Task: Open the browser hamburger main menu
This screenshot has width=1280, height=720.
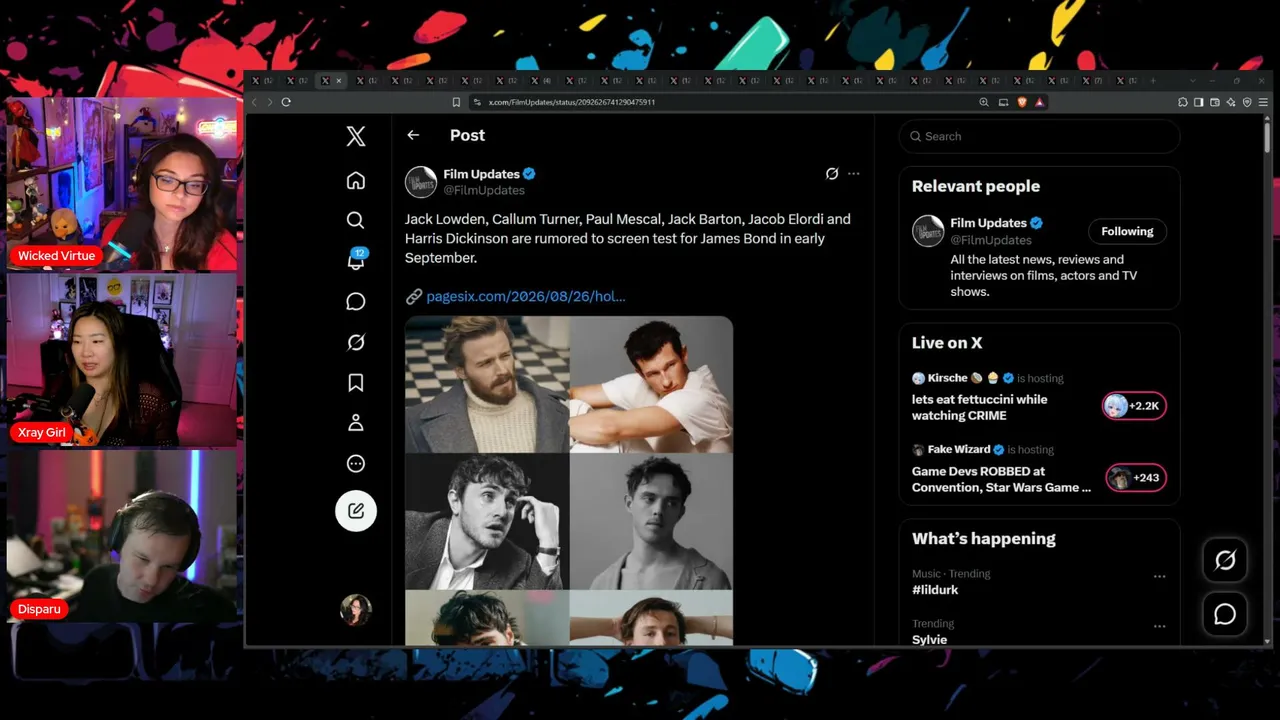Action: click(x=1264, y=102)
